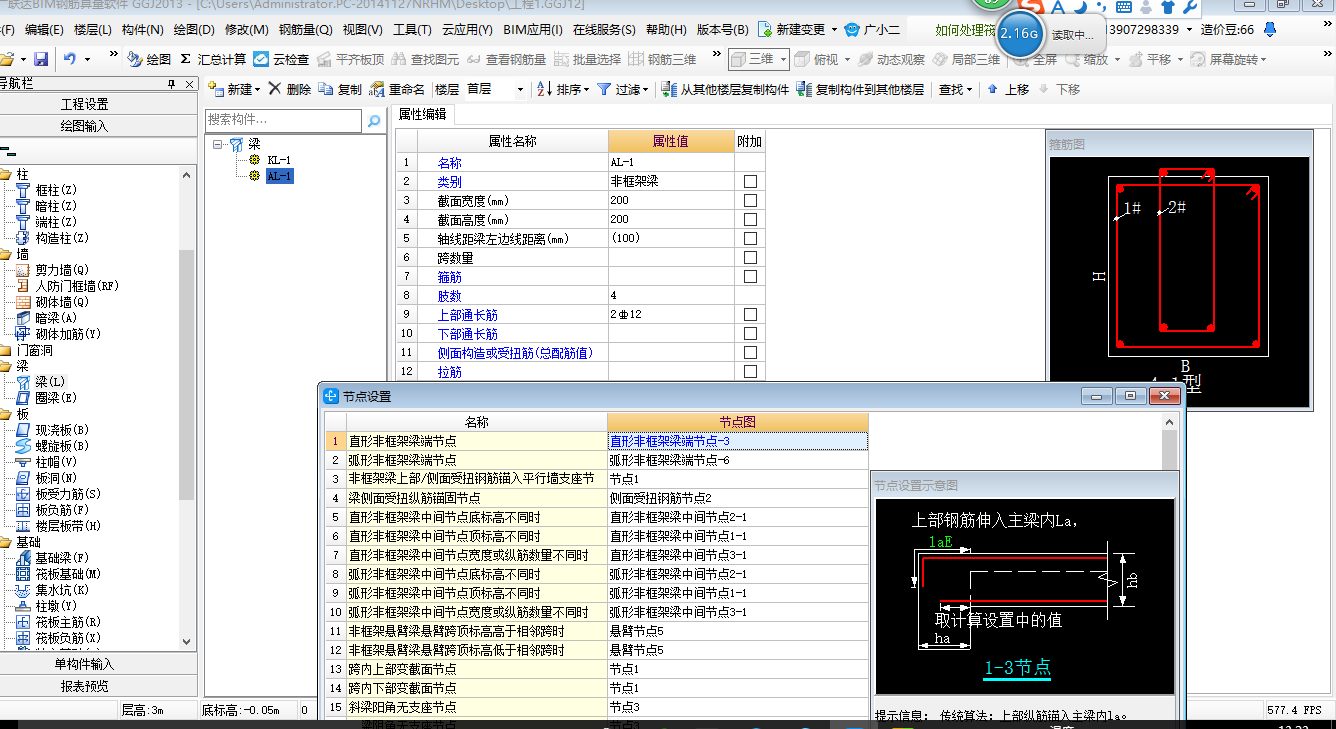Tick the 附加 checkbox for 侧面构造或受扭筋 row
Viewport: 1336px width, 729px height.
click(x=750, y=353)
